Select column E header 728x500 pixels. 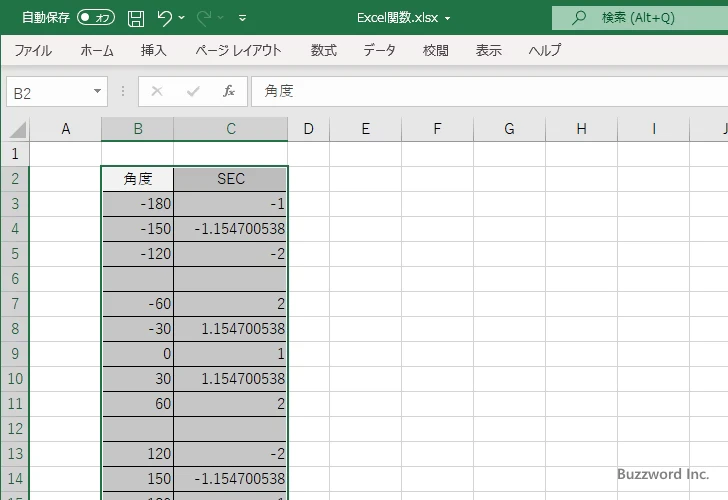click(365, 129)
